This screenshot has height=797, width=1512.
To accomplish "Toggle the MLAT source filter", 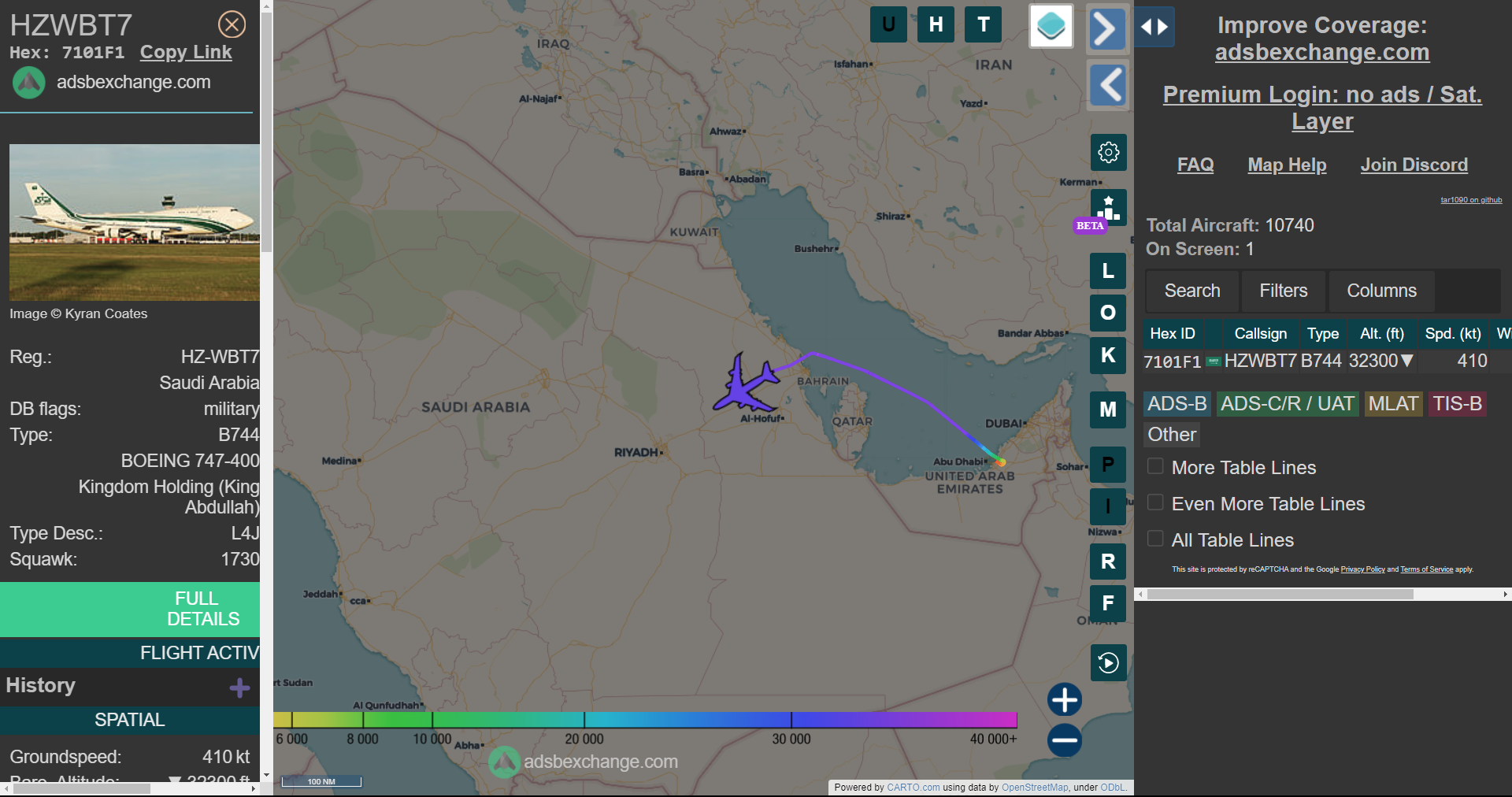I will [x=1393, y=404].
